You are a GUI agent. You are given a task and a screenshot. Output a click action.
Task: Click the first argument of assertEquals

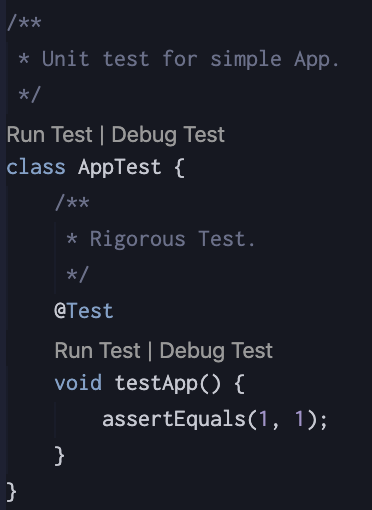pos(263,419)
